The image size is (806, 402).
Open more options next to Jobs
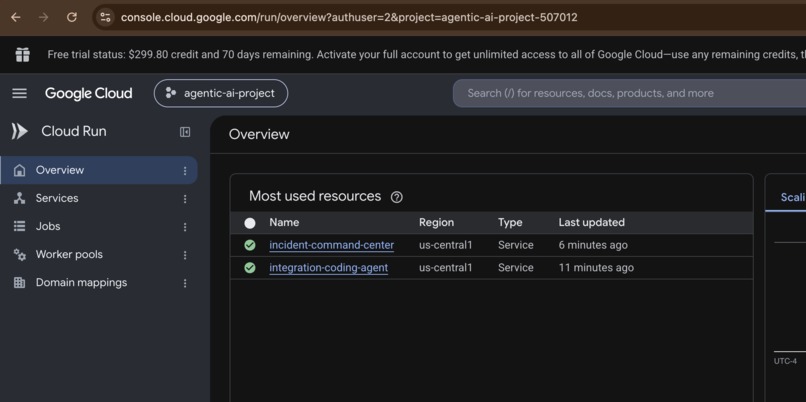click(185, 227)
